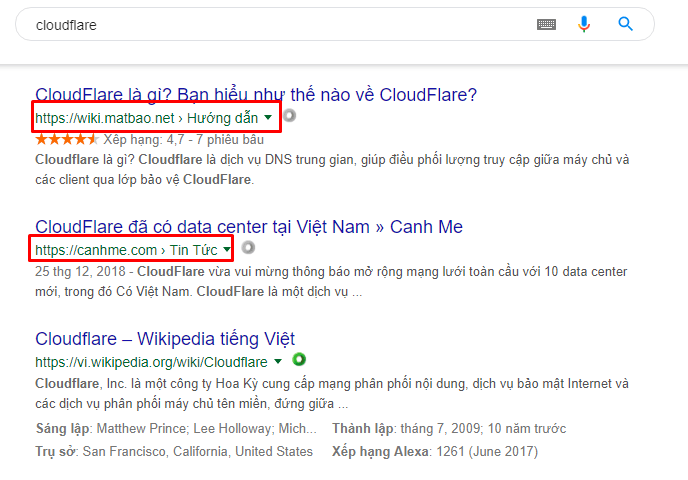Click the wiki.matbao.net green URL
The width and height of the screenshot is (688, 480).
click(x=147, y=118)
